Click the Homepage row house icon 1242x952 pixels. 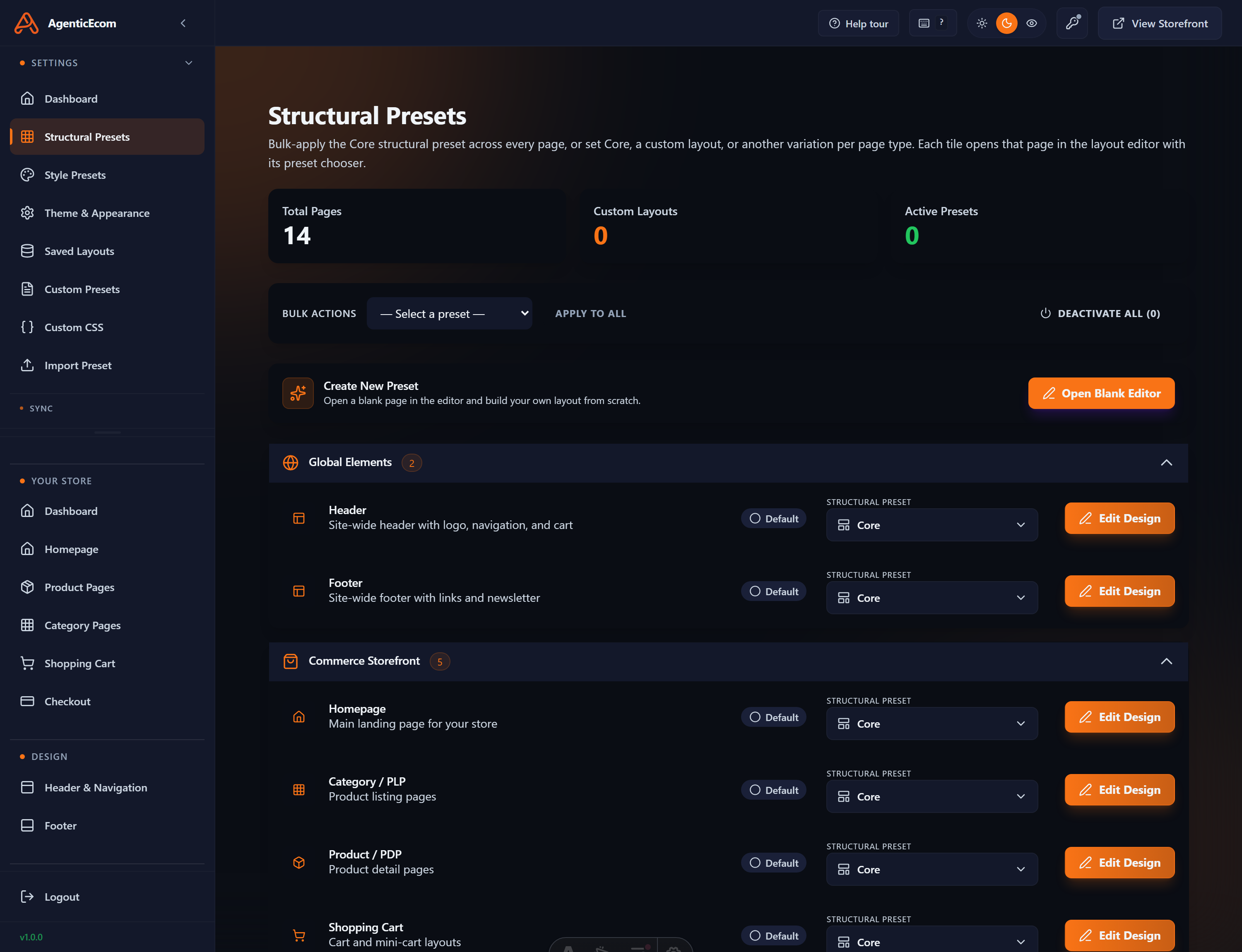click(299, 717)
